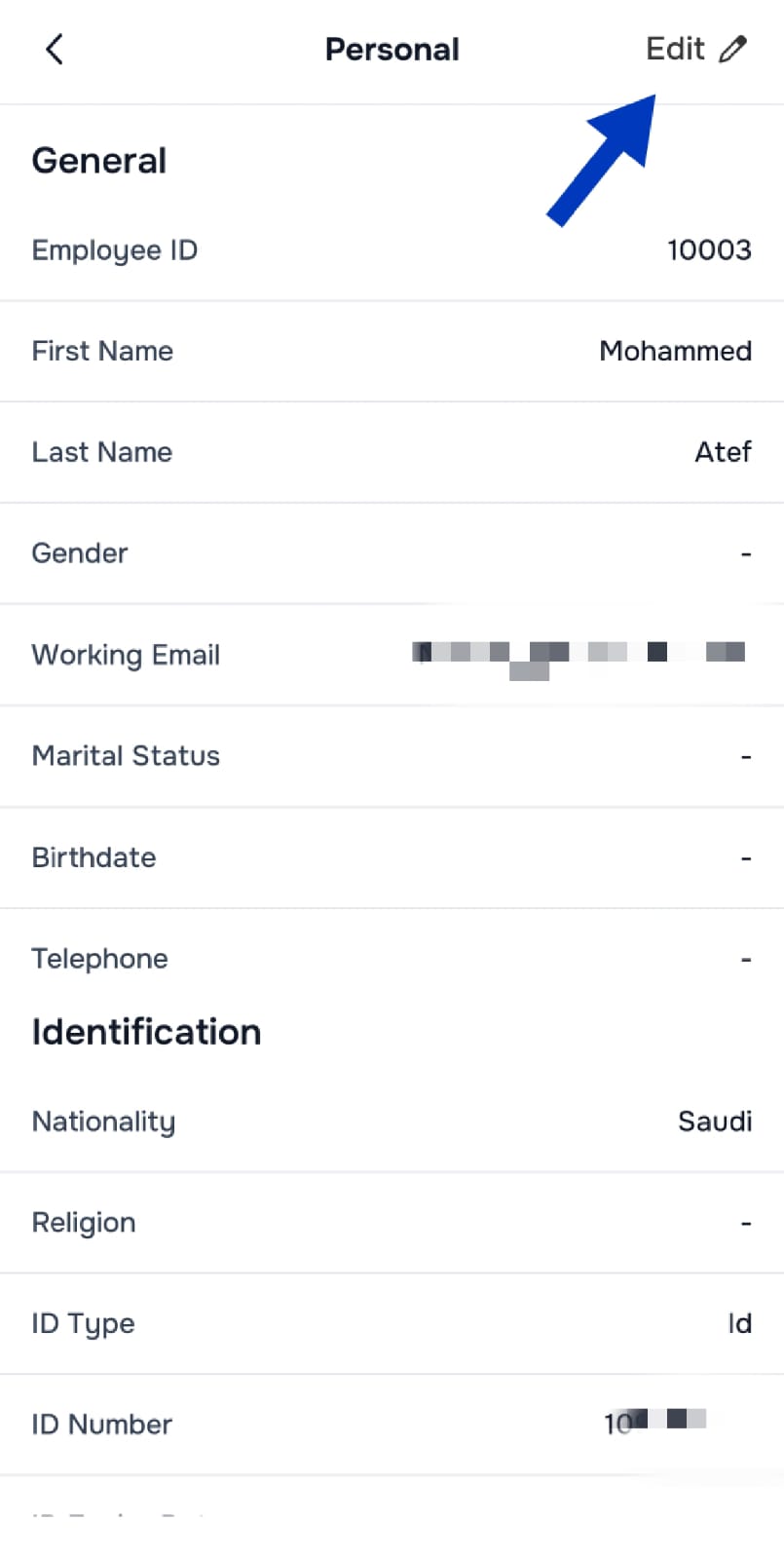784x1559 pixels.
Task: Tap the pencil edit icon
Action: coord(732,49)
